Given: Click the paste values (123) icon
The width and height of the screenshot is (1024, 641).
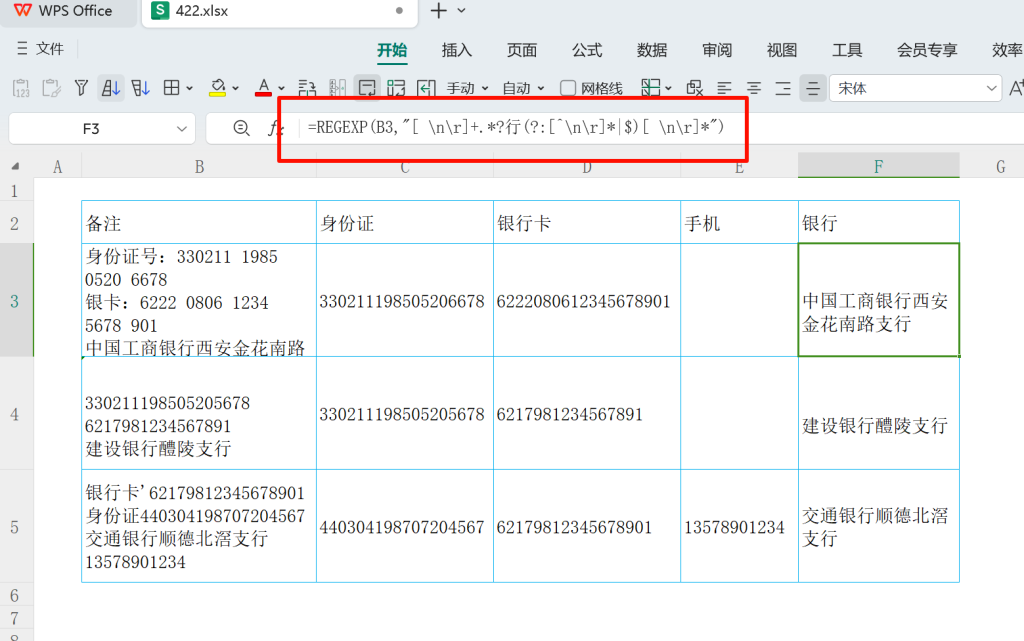Looking at the screenshot, I should click(x=21, y=88).
